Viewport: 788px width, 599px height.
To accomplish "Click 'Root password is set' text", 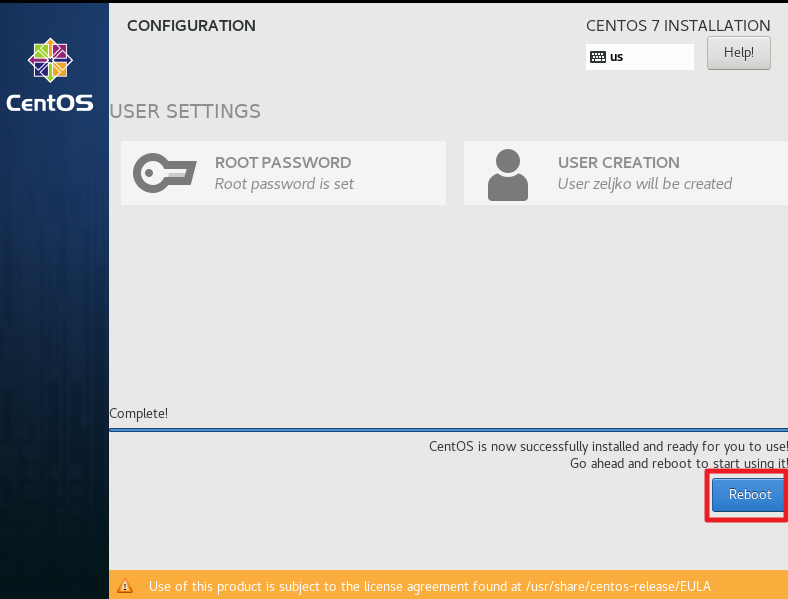I will 284,184.
